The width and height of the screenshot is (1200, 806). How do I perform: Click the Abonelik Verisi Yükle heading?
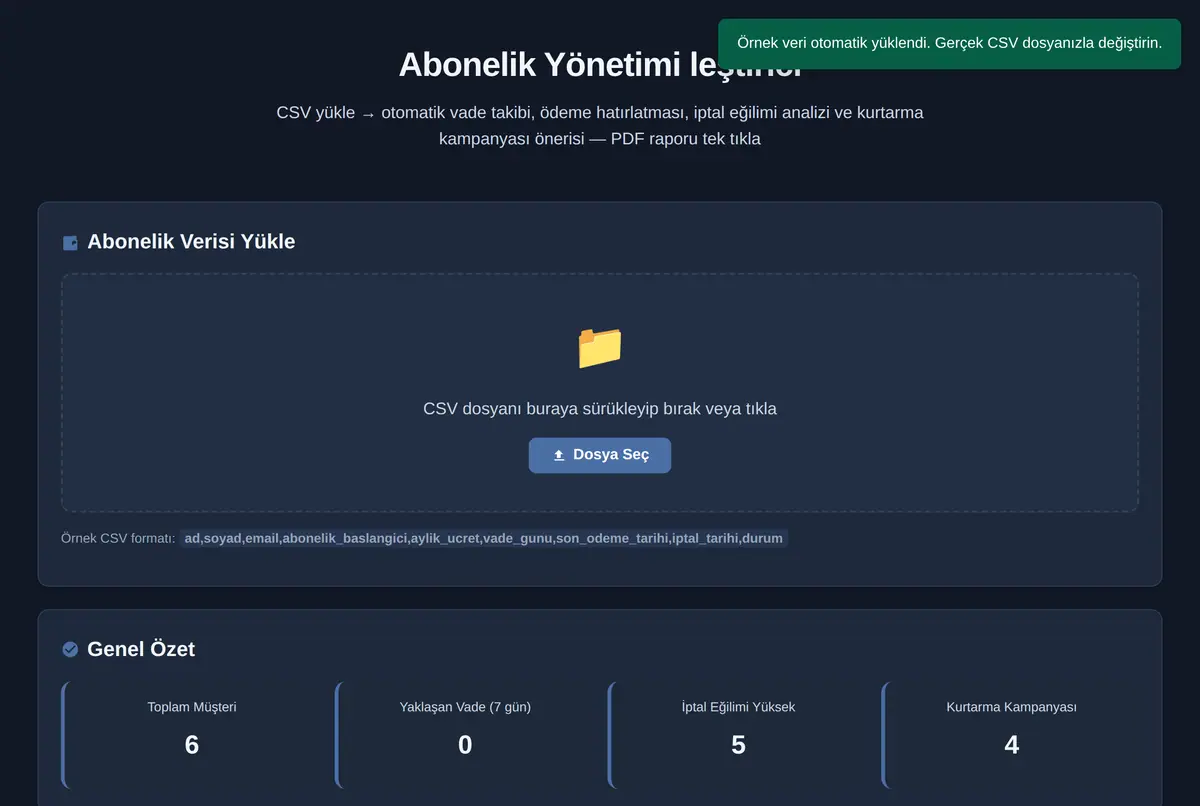pos(191,242)
